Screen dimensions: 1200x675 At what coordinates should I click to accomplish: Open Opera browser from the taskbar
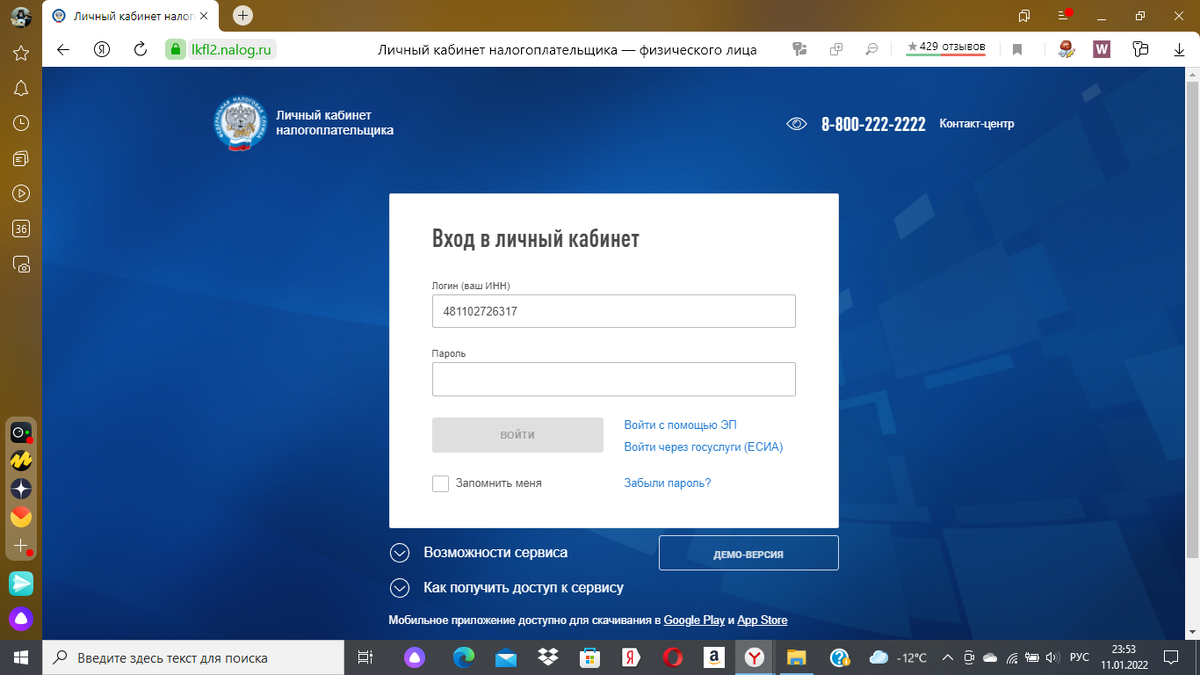click(x=673, y=658)
